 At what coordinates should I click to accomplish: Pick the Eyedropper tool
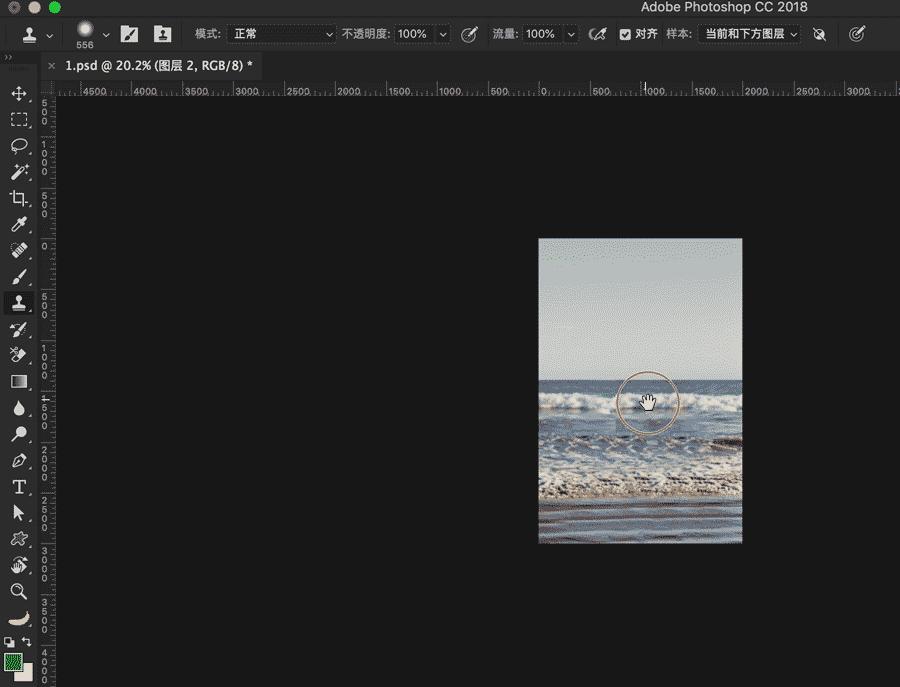pyautogui.click(x=19, y=225)
